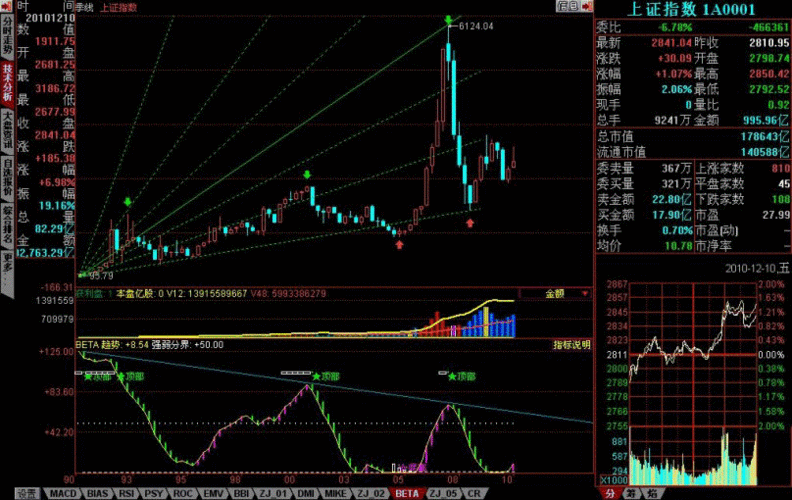This screenshot has height=500, width=792.
Task: Select the 焰 tab under intraday chart
Action: (652, 493)
